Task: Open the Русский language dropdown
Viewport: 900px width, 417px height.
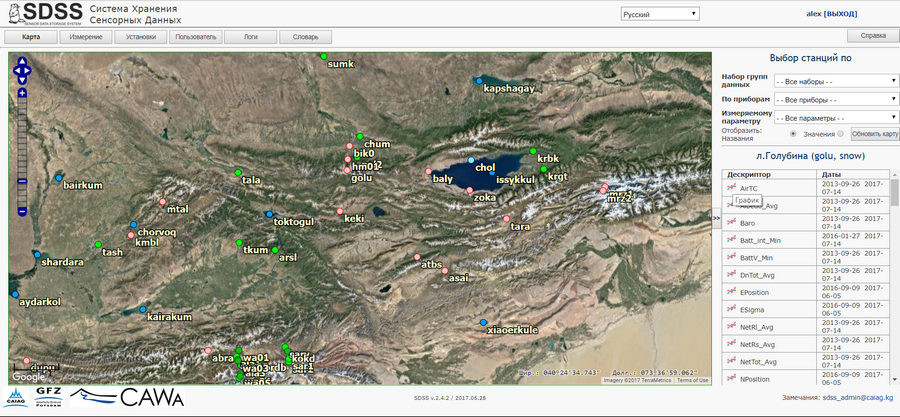Action: coord(659,14)
